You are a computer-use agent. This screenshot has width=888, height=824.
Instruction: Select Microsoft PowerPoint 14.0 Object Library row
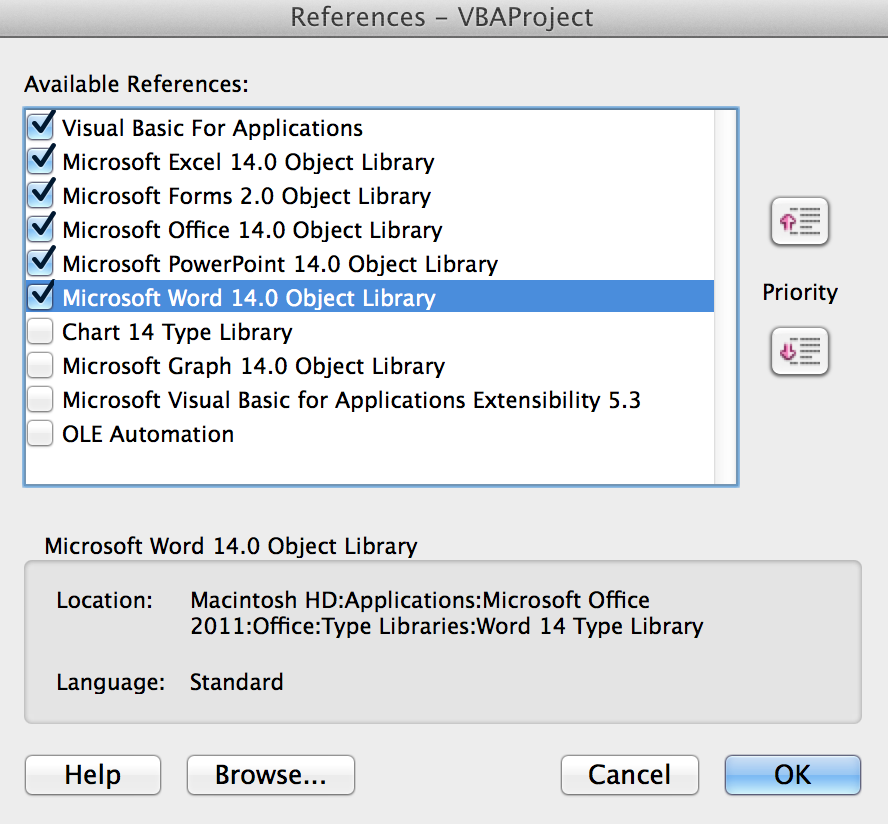point(370,264)
